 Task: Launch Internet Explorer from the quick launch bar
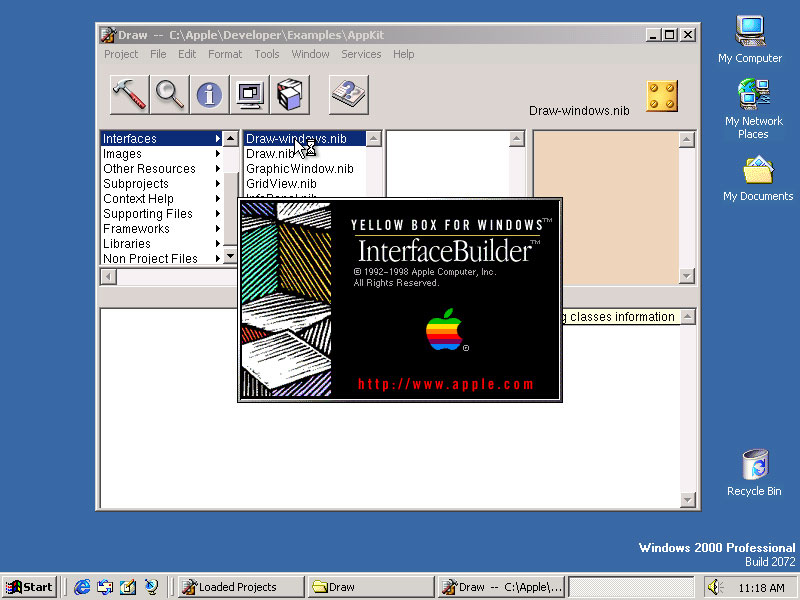[x=82, y=587]
